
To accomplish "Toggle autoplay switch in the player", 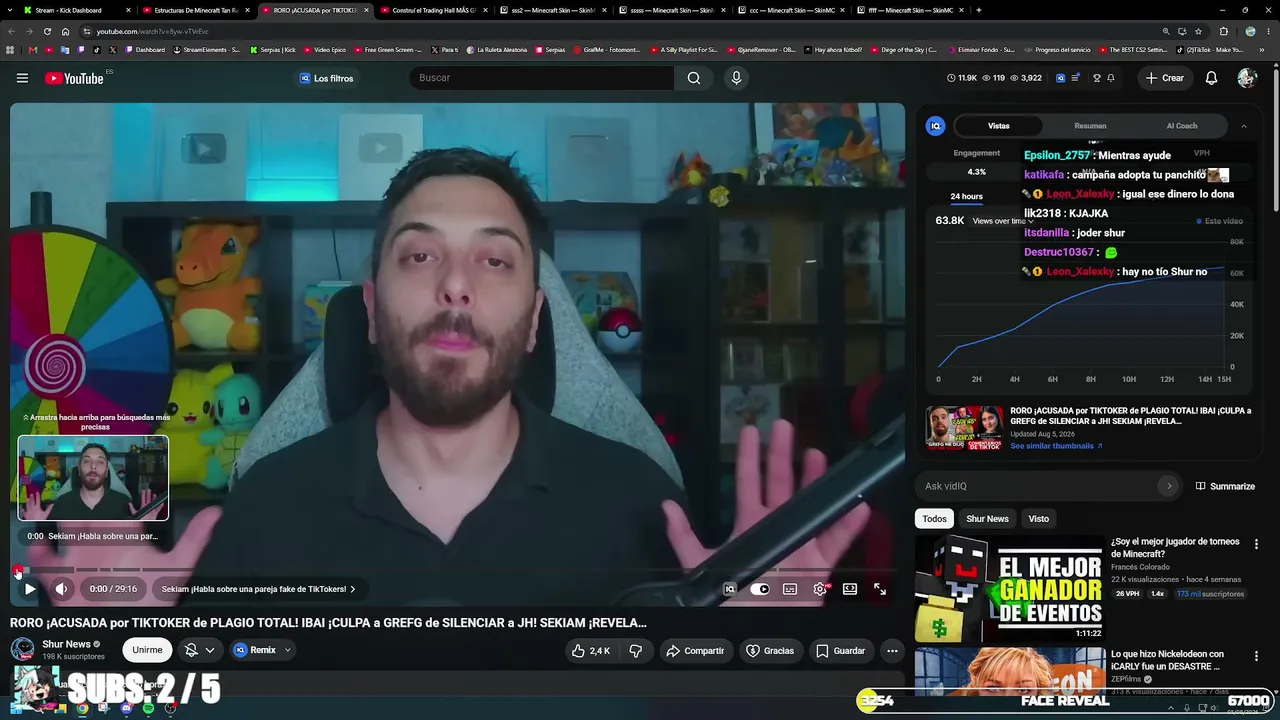I will coord(760,589).
